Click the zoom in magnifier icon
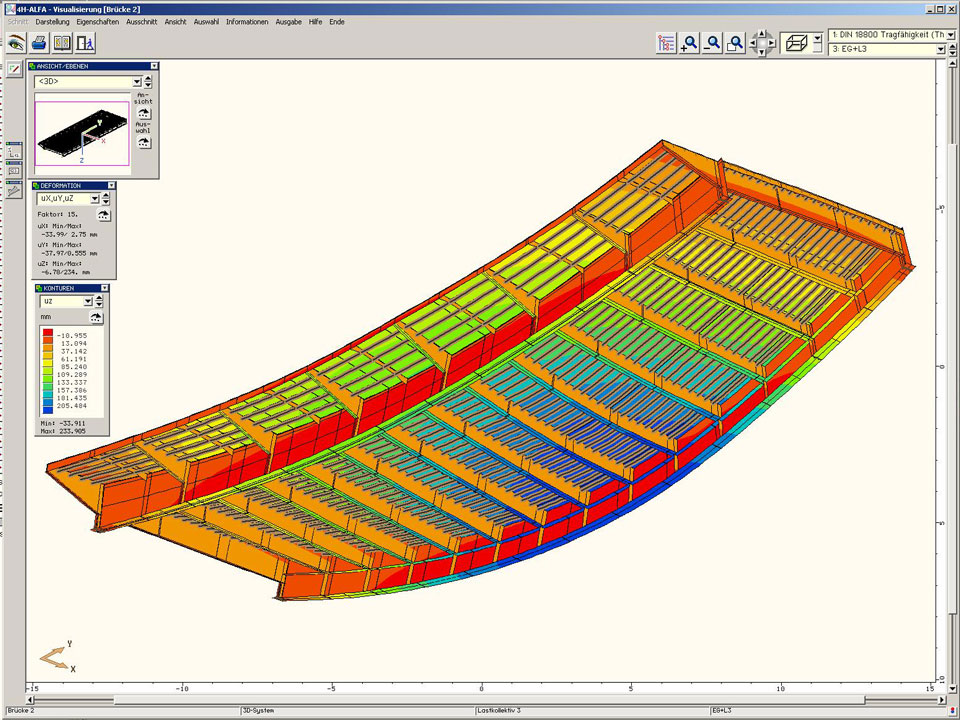Image resolution: width=960 pixels, height=720 pixels. (x=689, y=42)
